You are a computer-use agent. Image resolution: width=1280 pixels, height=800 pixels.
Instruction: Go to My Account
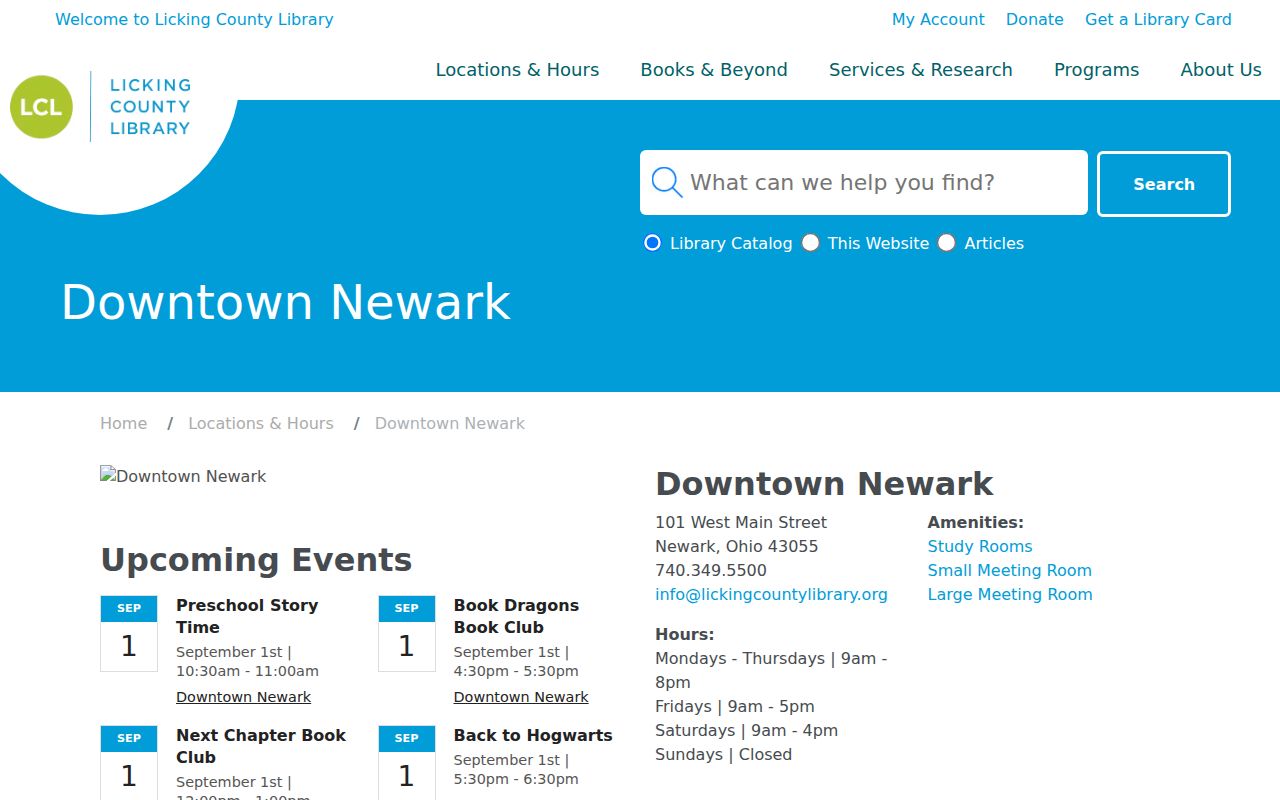pos(938,19)
